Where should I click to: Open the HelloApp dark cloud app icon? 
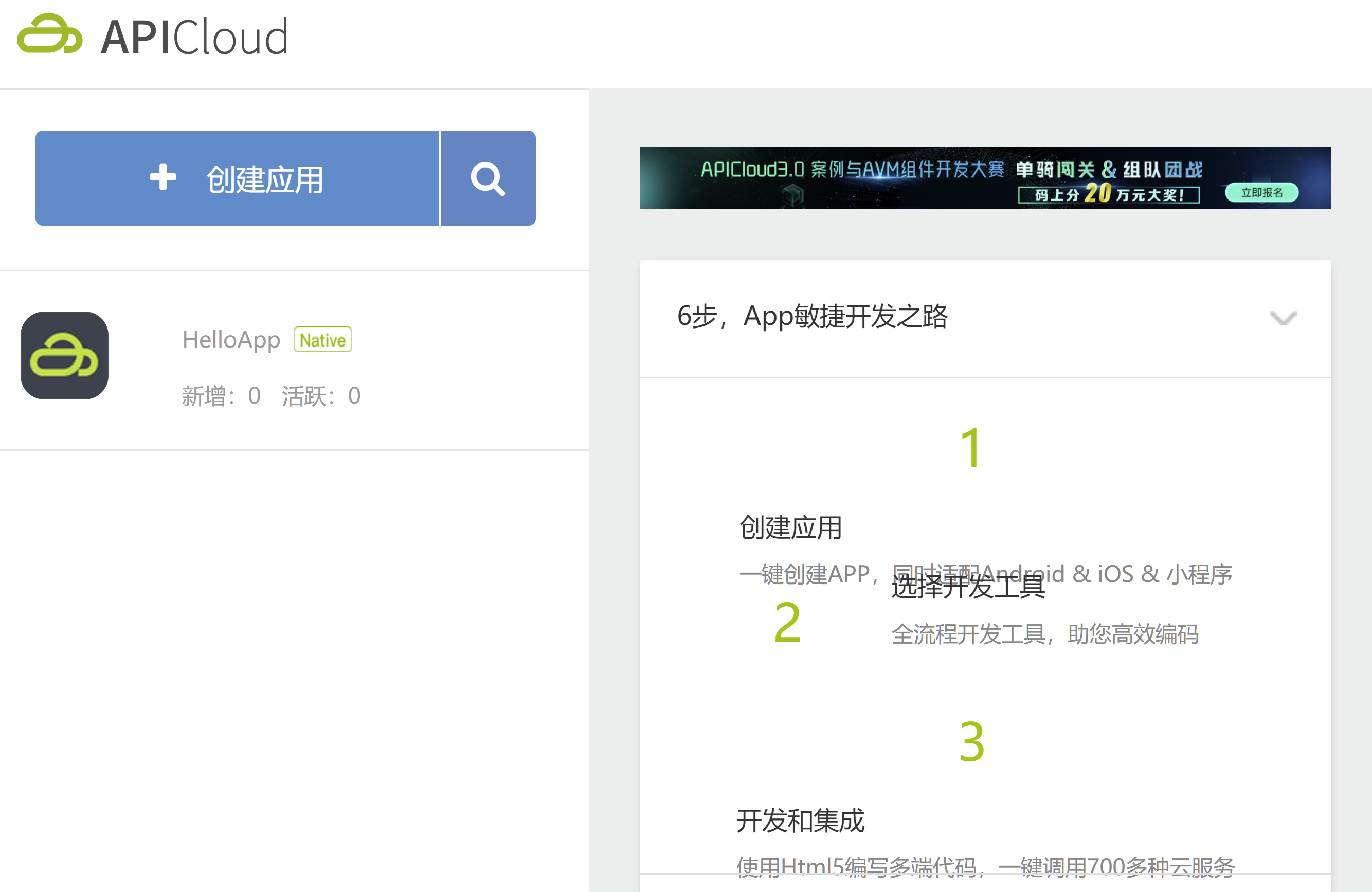point(65,356)
